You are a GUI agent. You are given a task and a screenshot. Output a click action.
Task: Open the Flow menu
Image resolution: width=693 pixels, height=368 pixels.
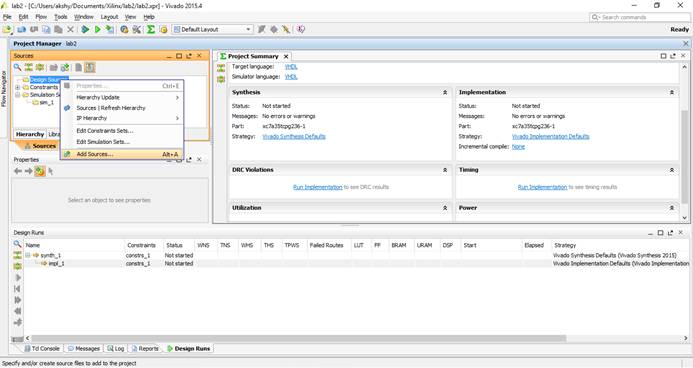point(41,17)
